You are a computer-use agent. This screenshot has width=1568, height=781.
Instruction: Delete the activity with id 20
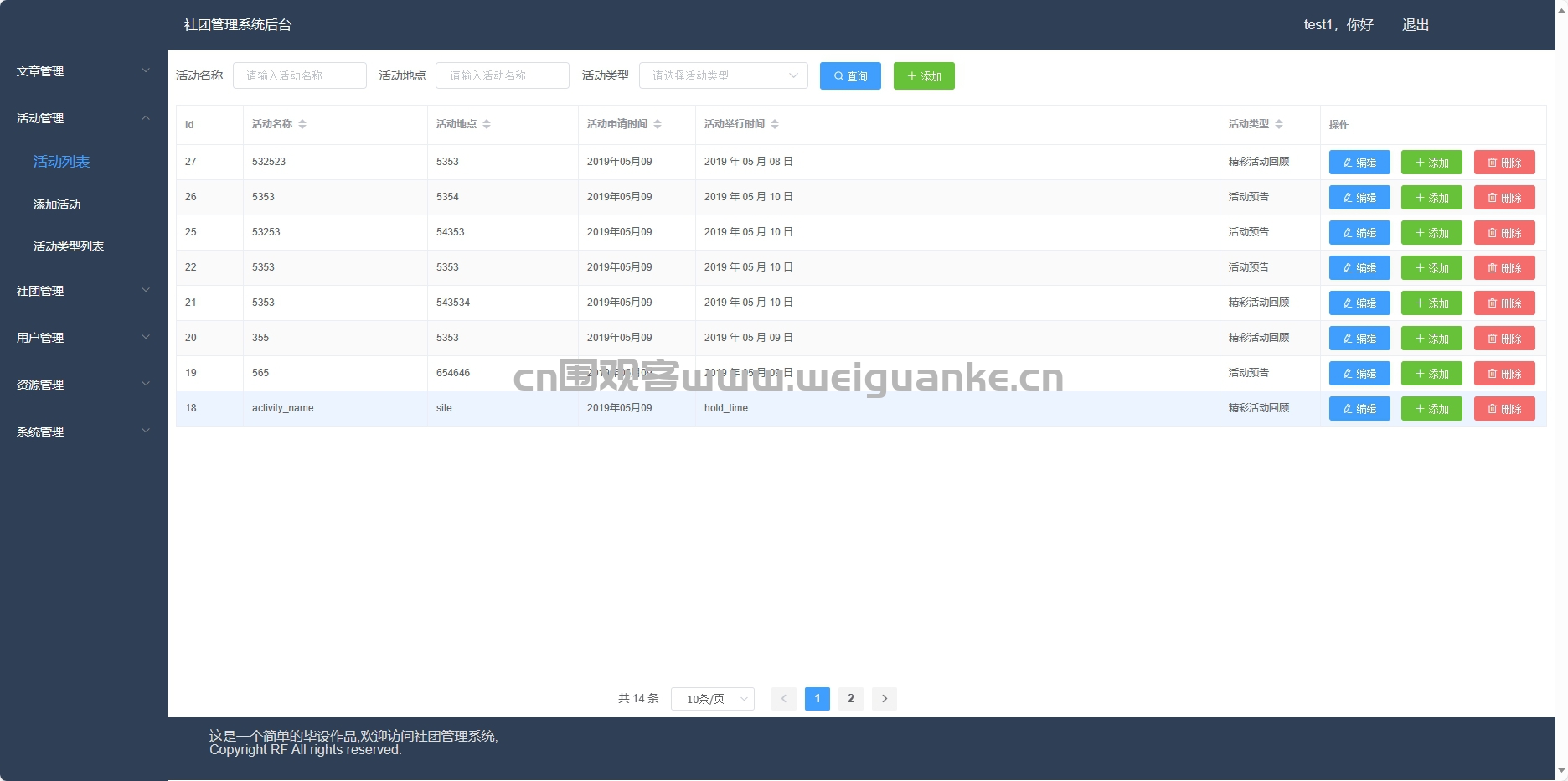1504,339
